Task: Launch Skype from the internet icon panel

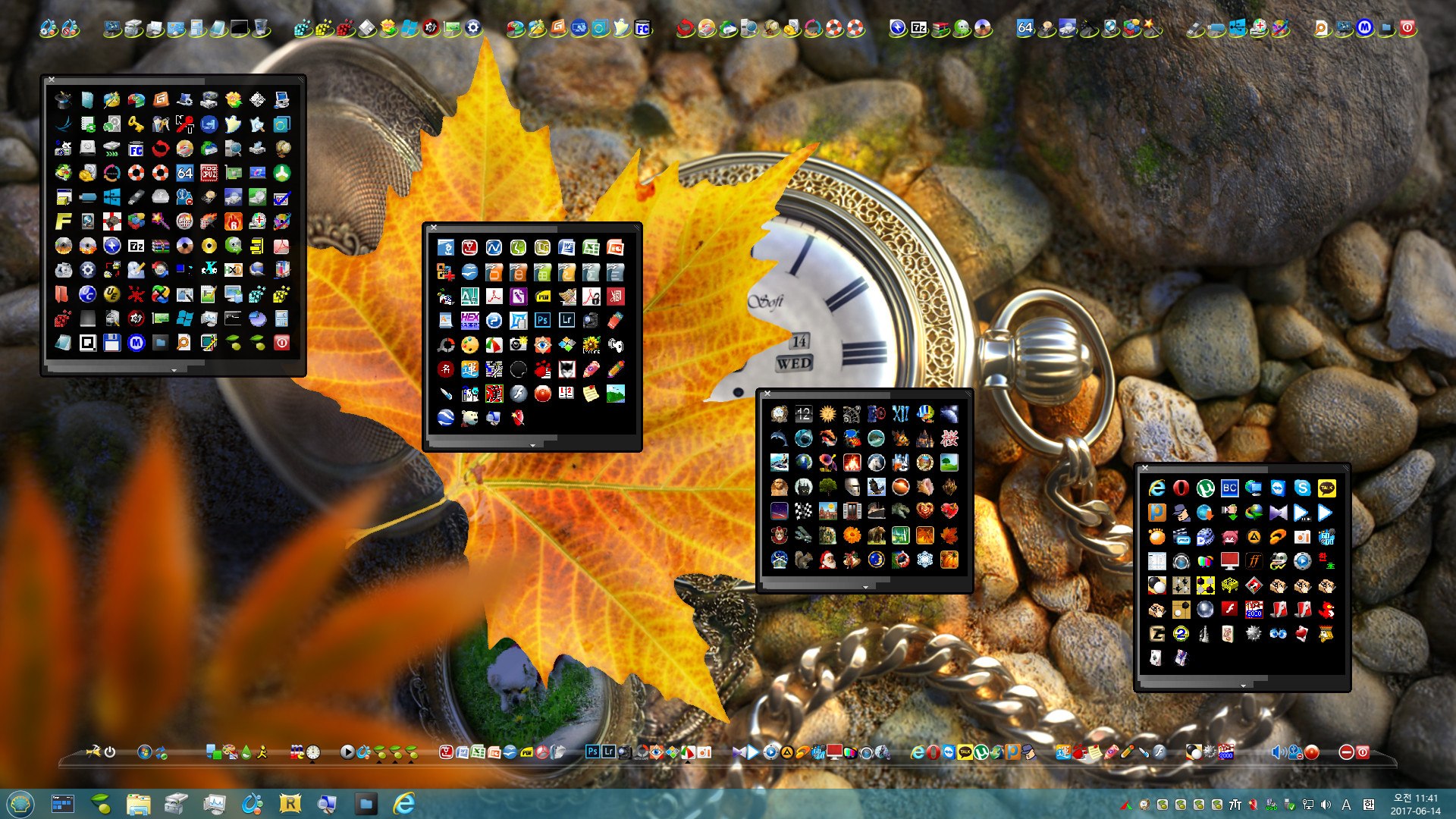Action: pyautogui.click(x=1302, y=488)
